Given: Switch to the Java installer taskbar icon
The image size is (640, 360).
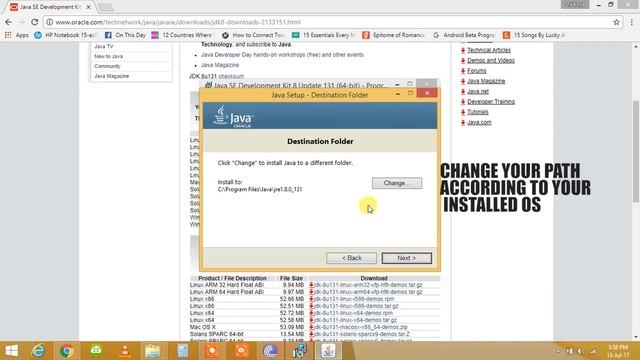Looking at the screenshot, I should [x=329, y=351].
